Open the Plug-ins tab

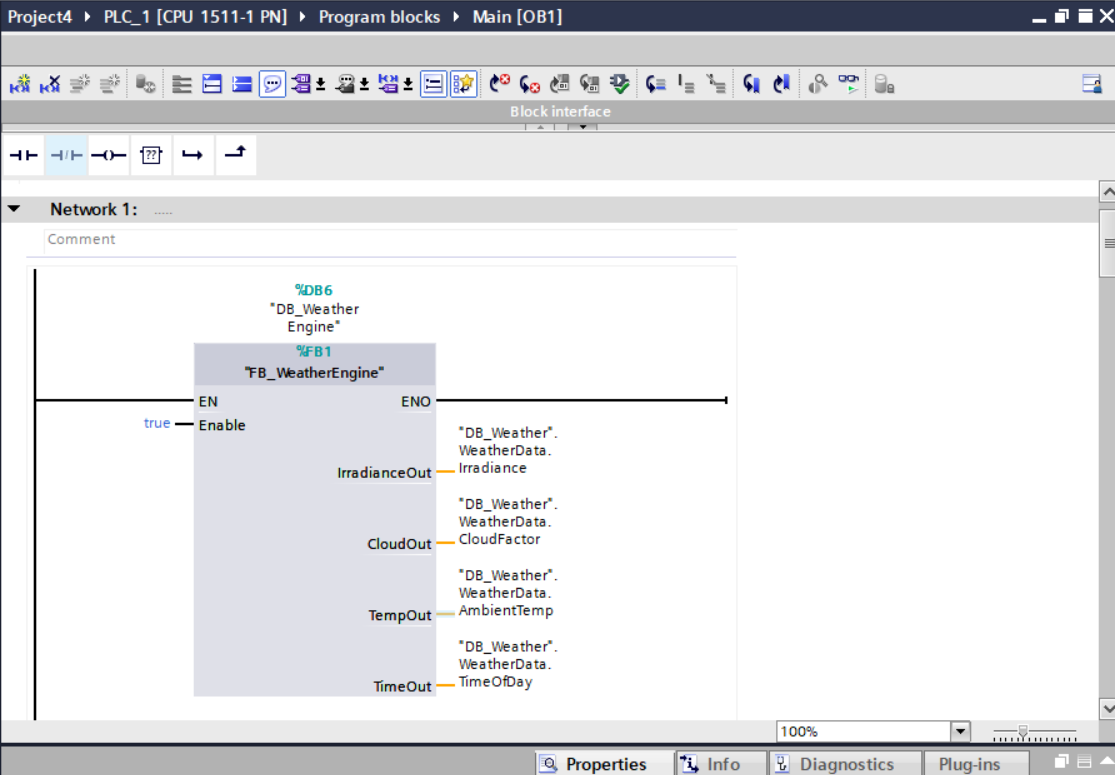point(976,764)
